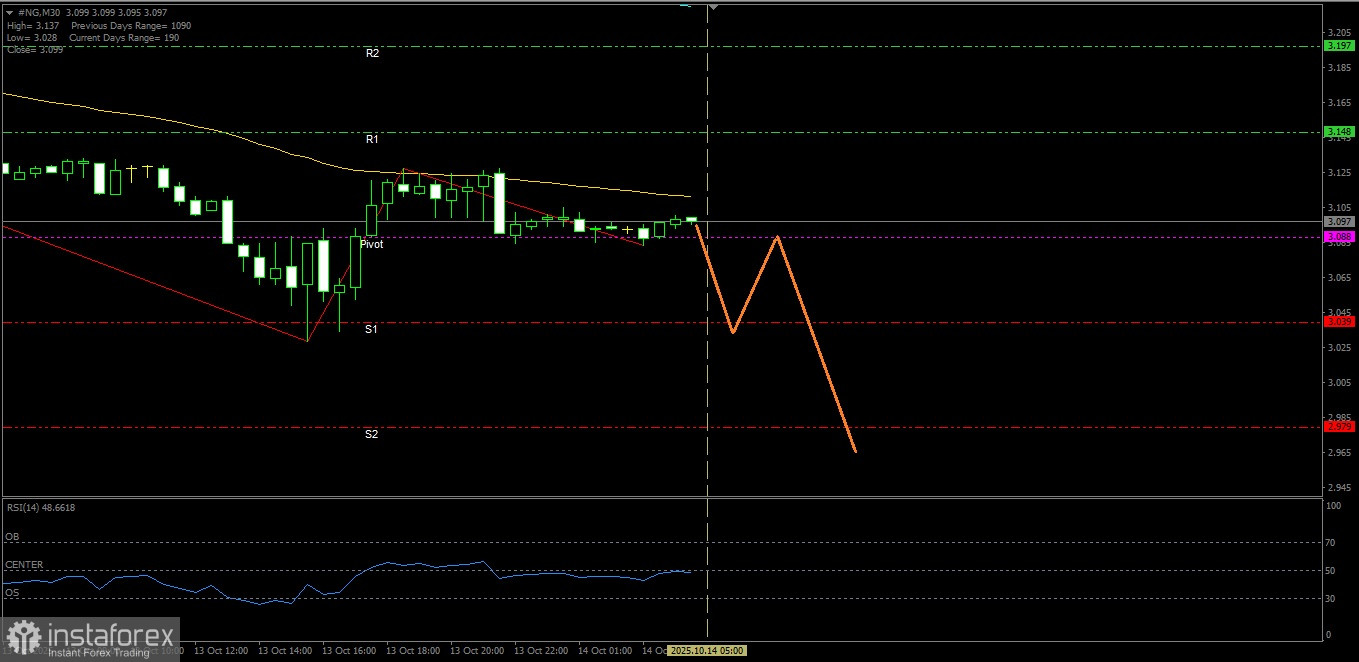
Task: Click the 3.165 price axis value
Action: pos(1340,103)
